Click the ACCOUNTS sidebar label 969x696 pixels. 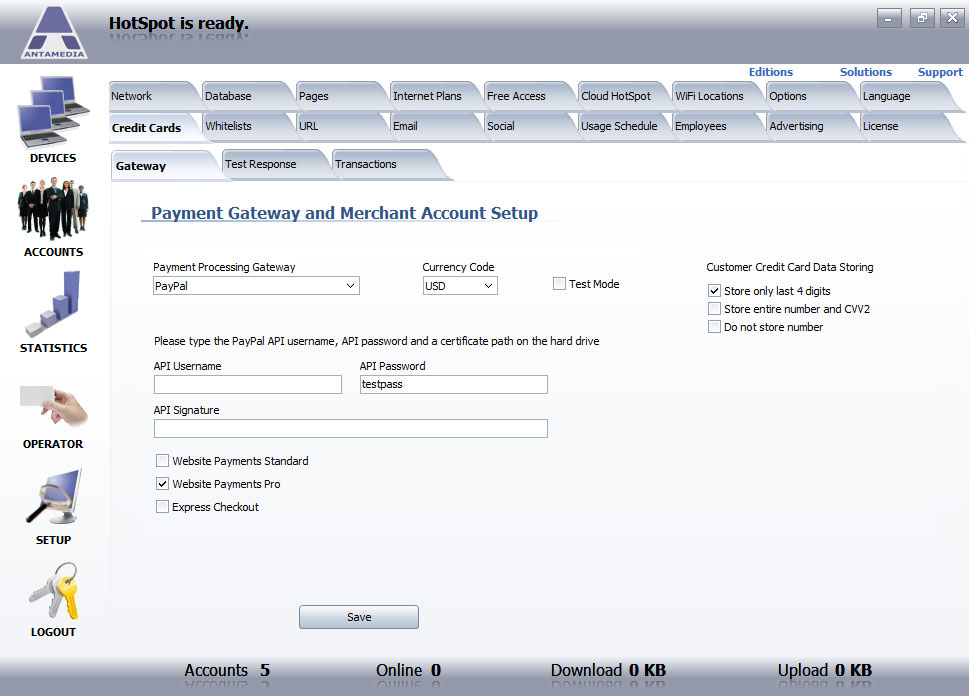(x=53, y=252)
